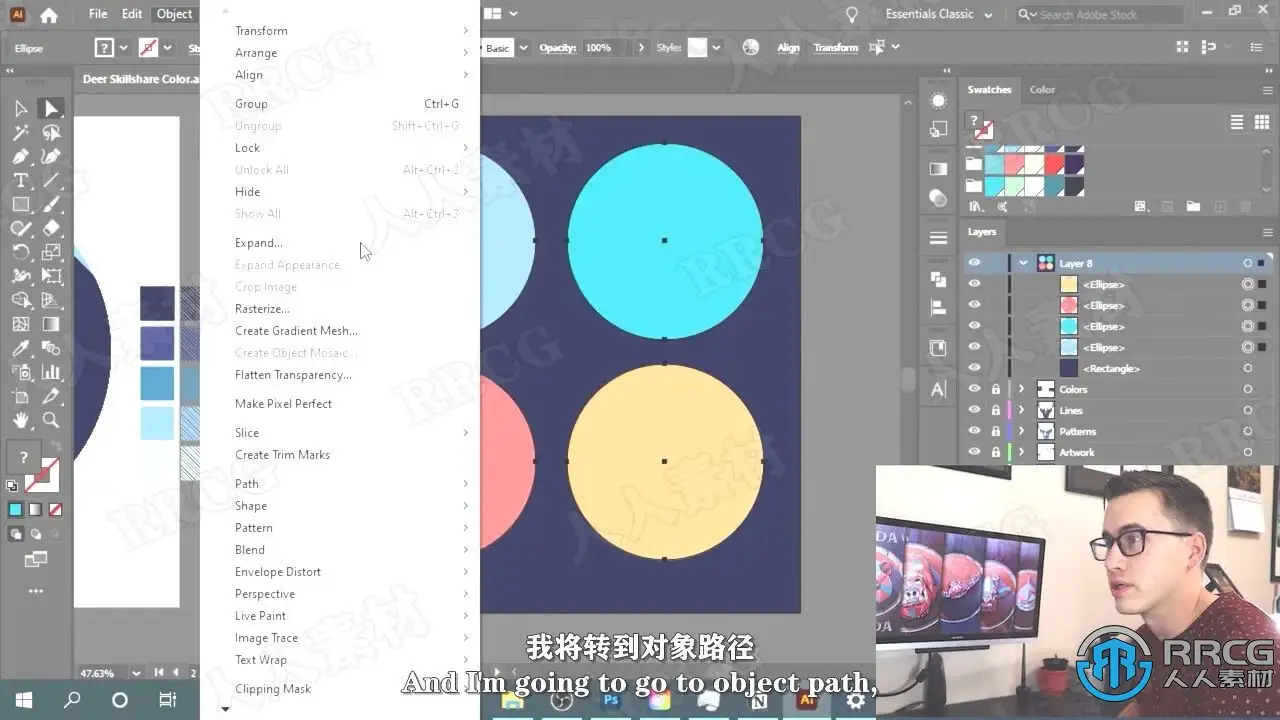Switch Swatches panel to thumbnail view

[x=1262, y=122]
